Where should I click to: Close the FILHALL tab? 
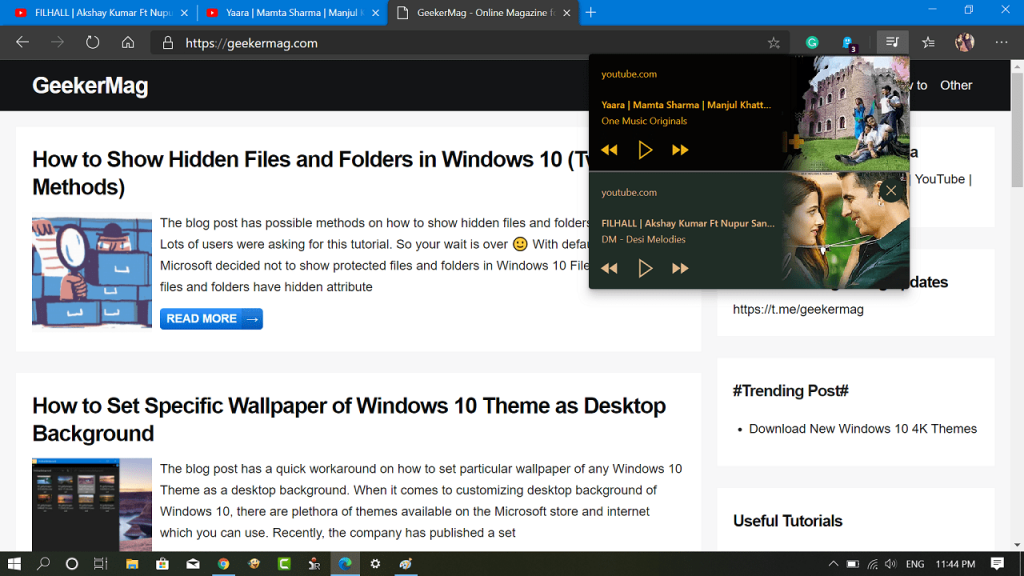184,12
